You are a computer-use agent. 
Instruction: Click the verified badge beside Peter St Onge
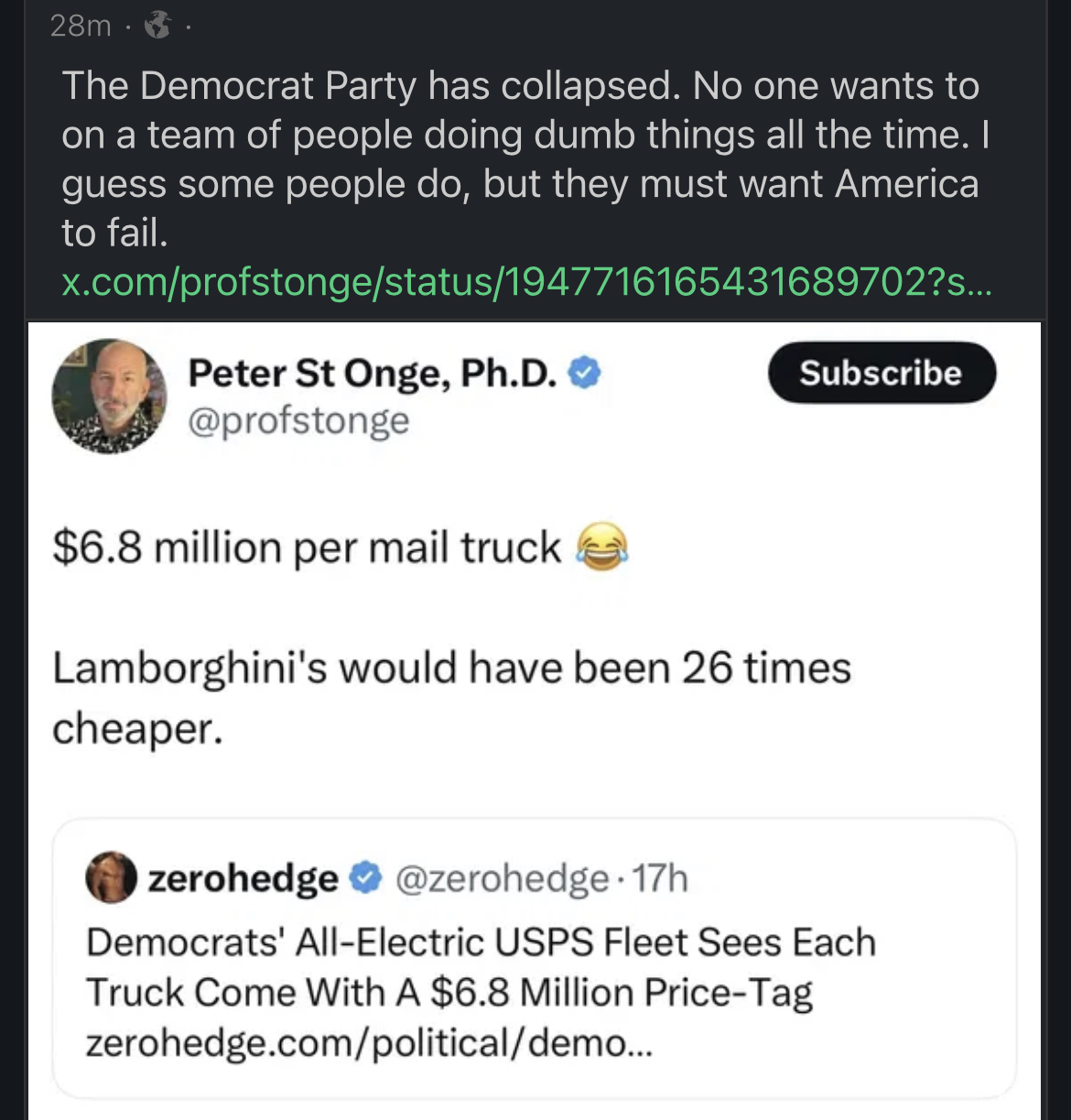(585, 373)
